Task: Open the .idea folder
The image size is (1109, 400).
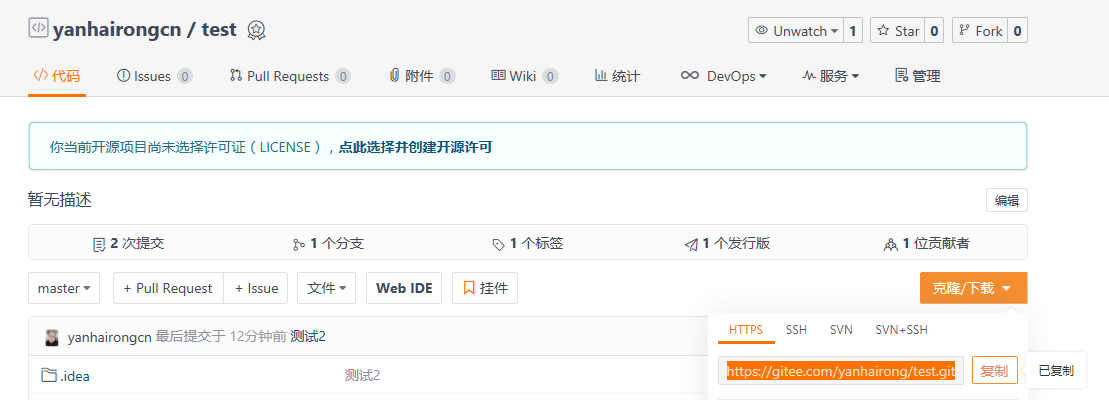Action: [x=74, y=376]
